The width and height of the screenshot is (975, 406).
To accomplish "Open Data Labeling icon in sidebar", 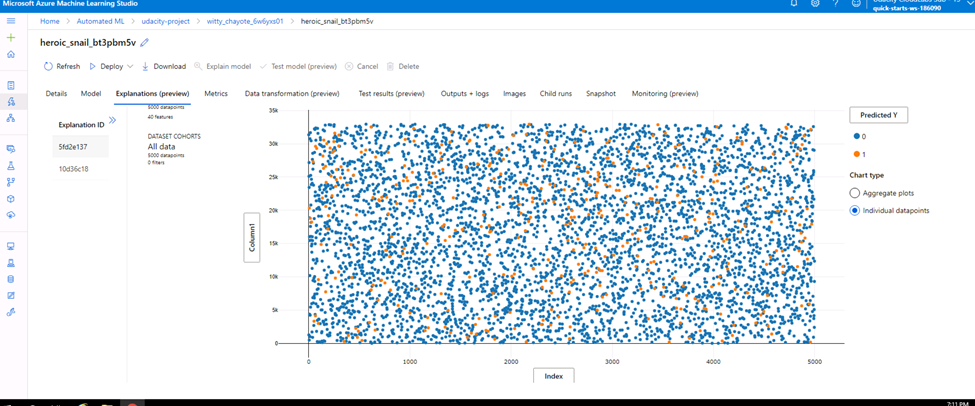I will (x=11, y=295).
